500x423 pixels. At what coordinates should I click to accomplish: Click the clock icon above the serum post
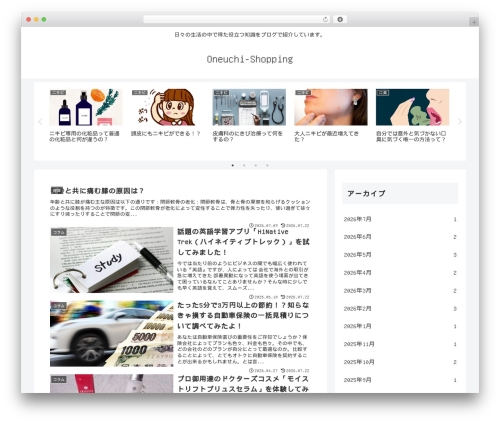251,370
